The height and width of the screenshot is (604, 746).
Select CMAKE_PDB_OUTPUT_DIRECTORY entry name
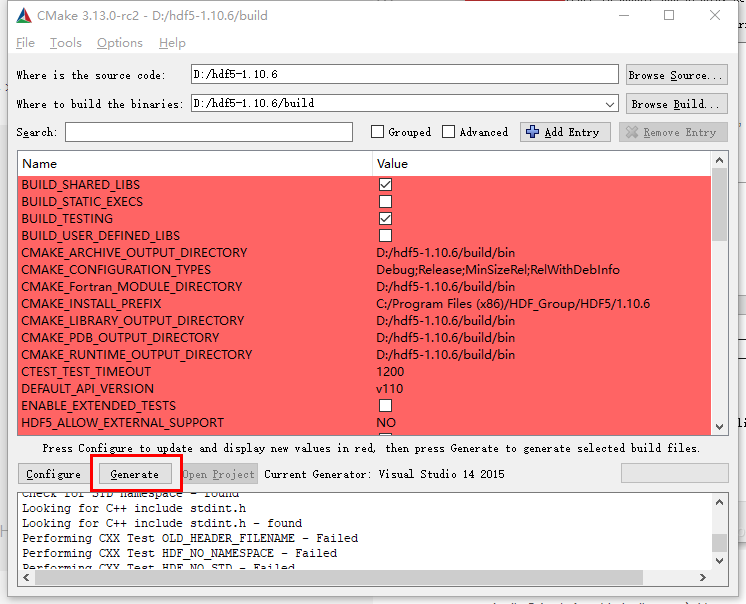[x=120, y=338]
